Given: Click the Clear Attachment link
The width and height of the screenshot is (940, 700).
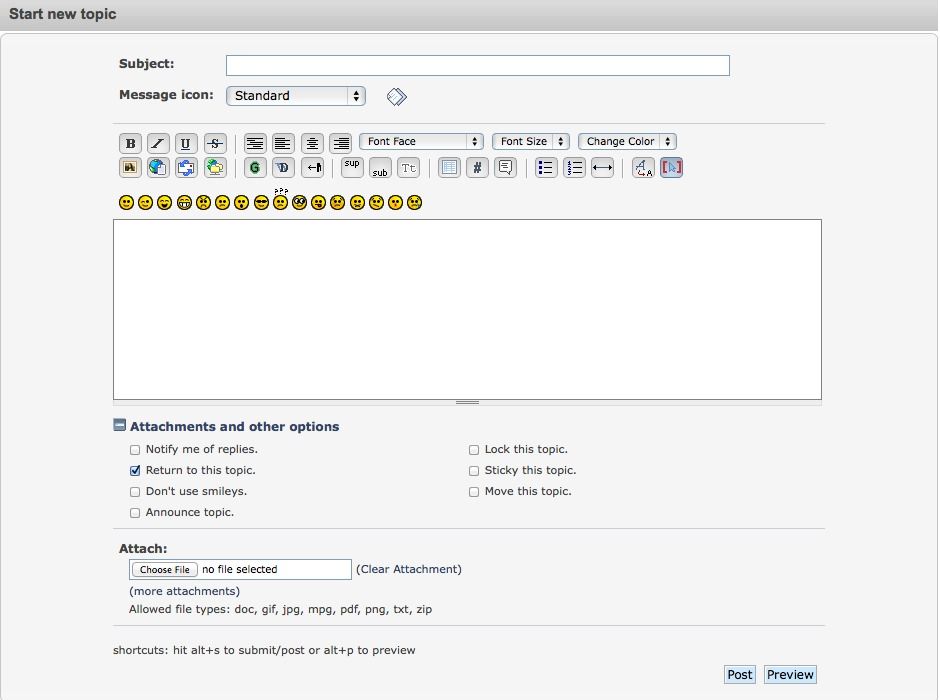Looking at the screenshot, I should pos(409,569).
